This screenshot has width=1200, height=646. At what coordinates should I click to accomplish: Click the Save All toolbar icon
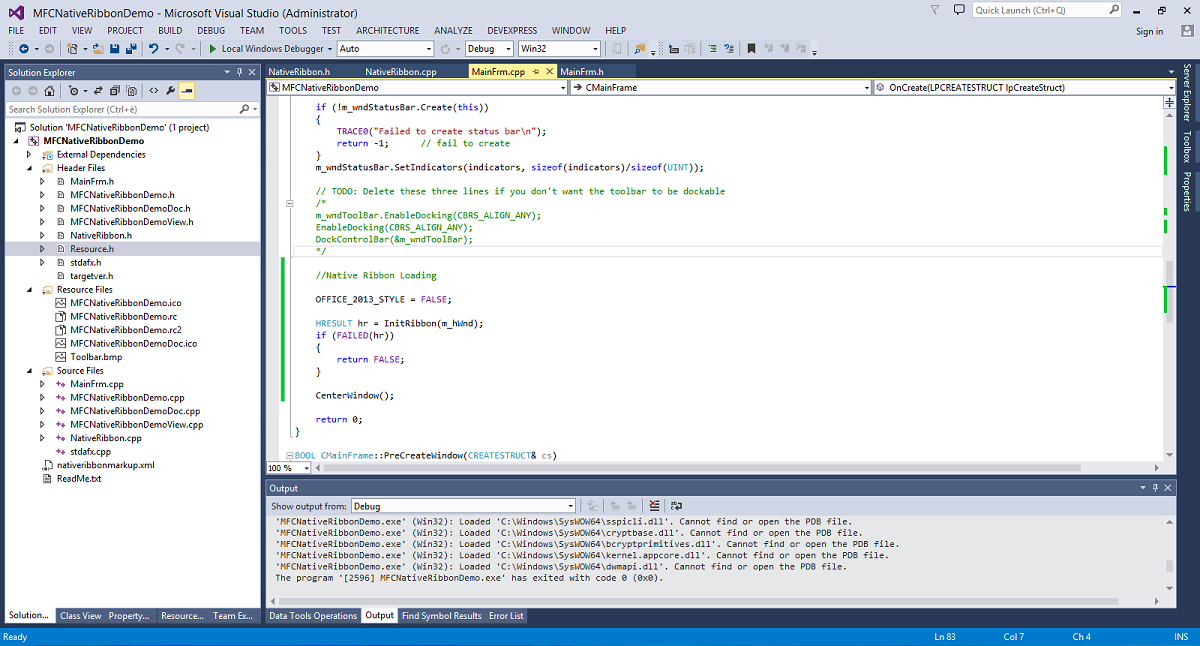pyautogui.click(x=130, y=48)
